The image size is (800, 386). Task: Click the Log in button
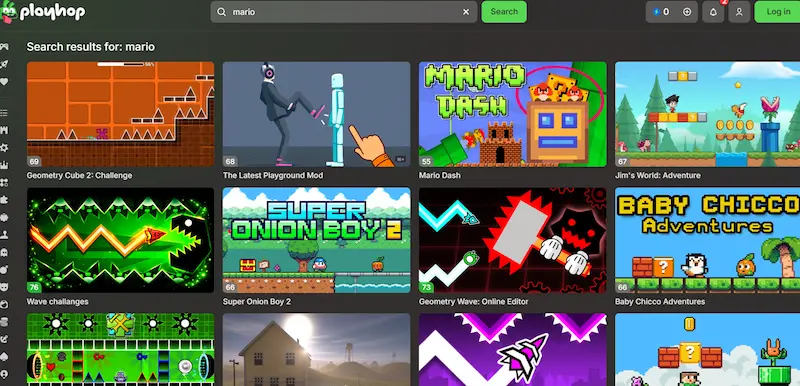[778, 12]
